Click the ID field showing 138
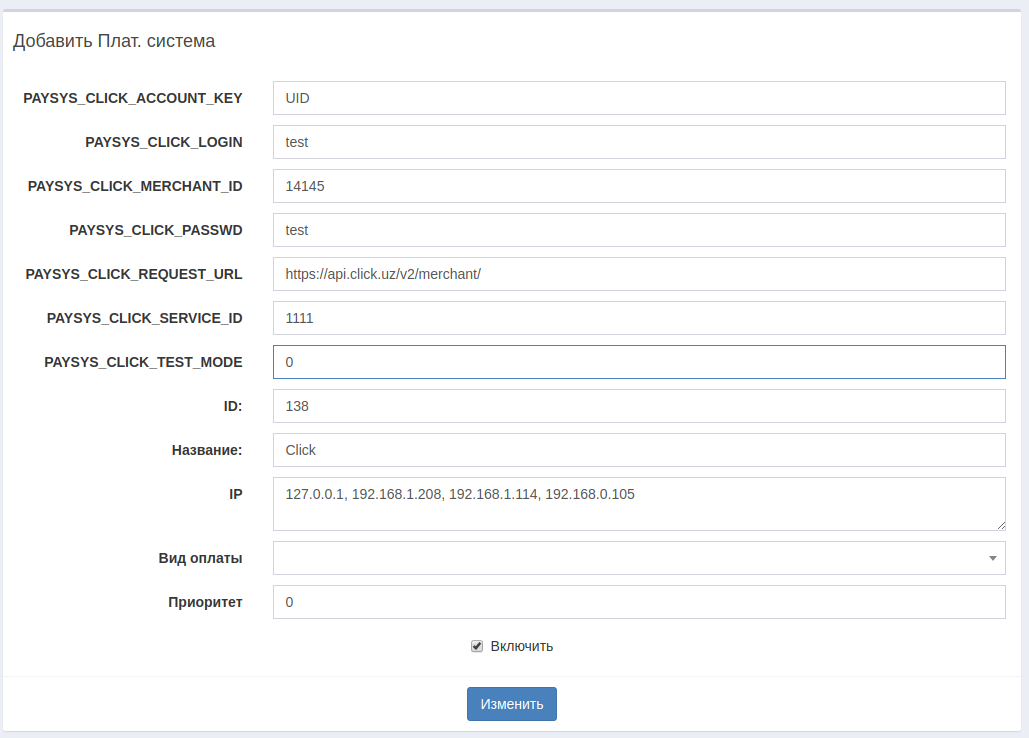 click(638, 406)
